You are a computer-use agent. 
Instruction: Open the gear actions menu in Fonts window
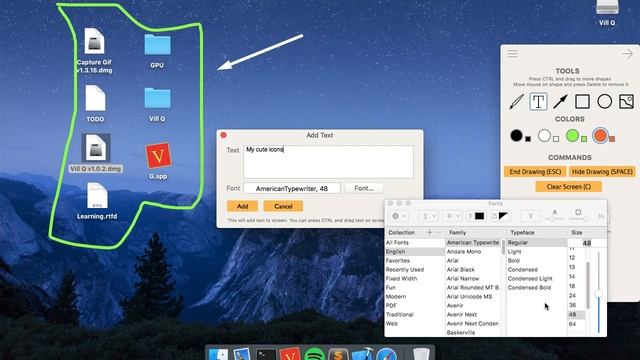[398, 216]
